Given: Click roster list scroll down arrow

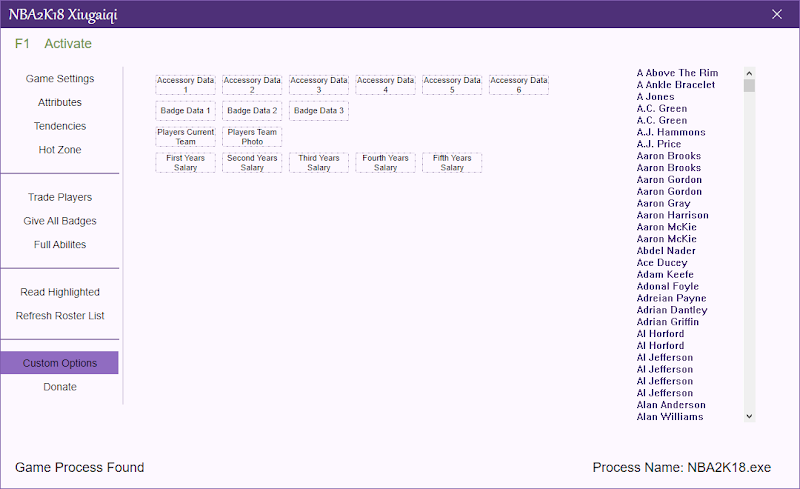Looking at the screenshot, I should tap(749, 416).
